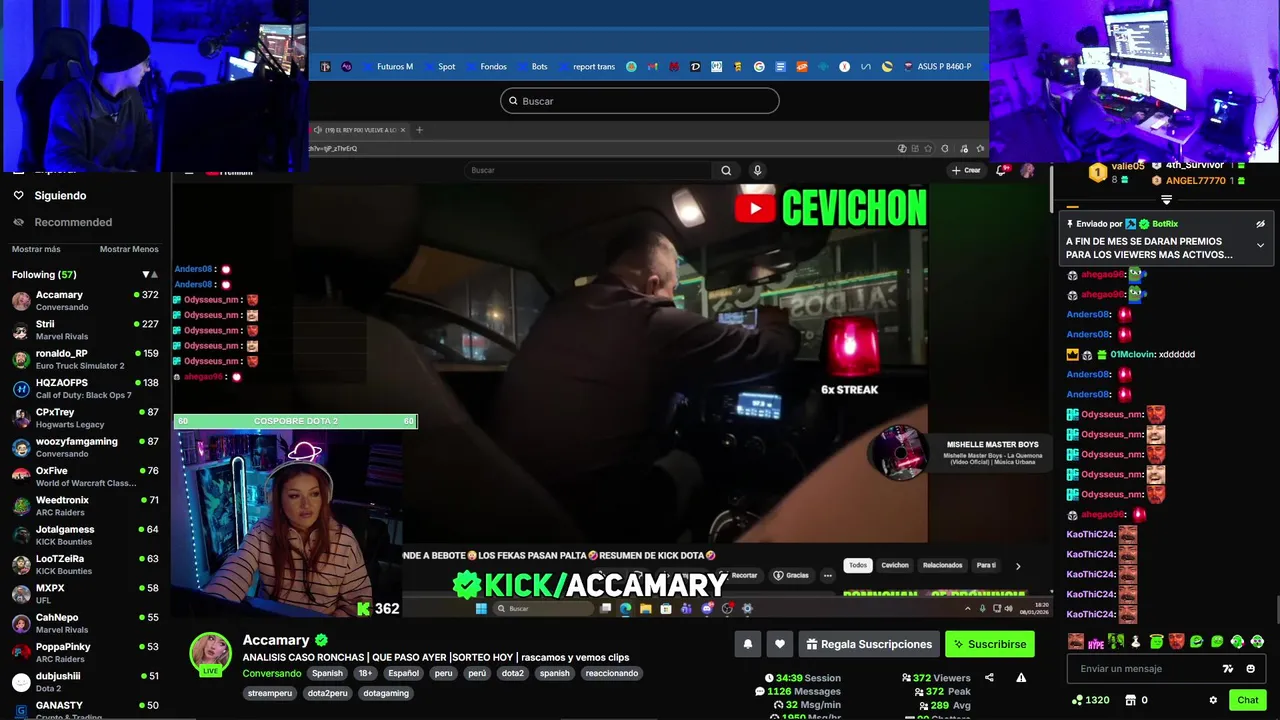Click the D bookmark icon
The height and width of the screenshot is (720, 1280).
tap(695, 67)
